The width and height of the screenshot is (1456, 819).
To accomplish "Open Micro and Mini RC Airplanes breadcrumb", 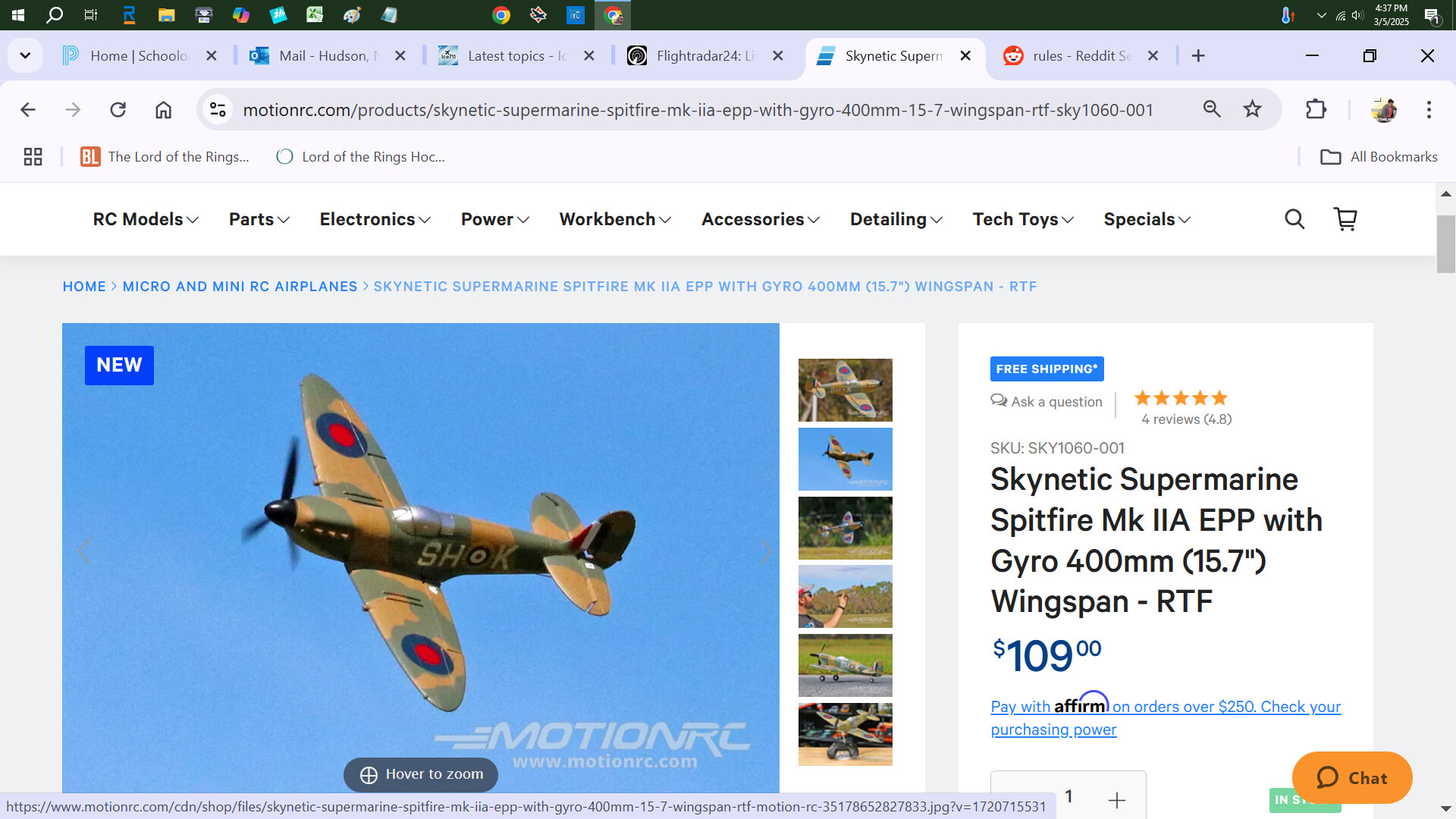I will (240, 287).
